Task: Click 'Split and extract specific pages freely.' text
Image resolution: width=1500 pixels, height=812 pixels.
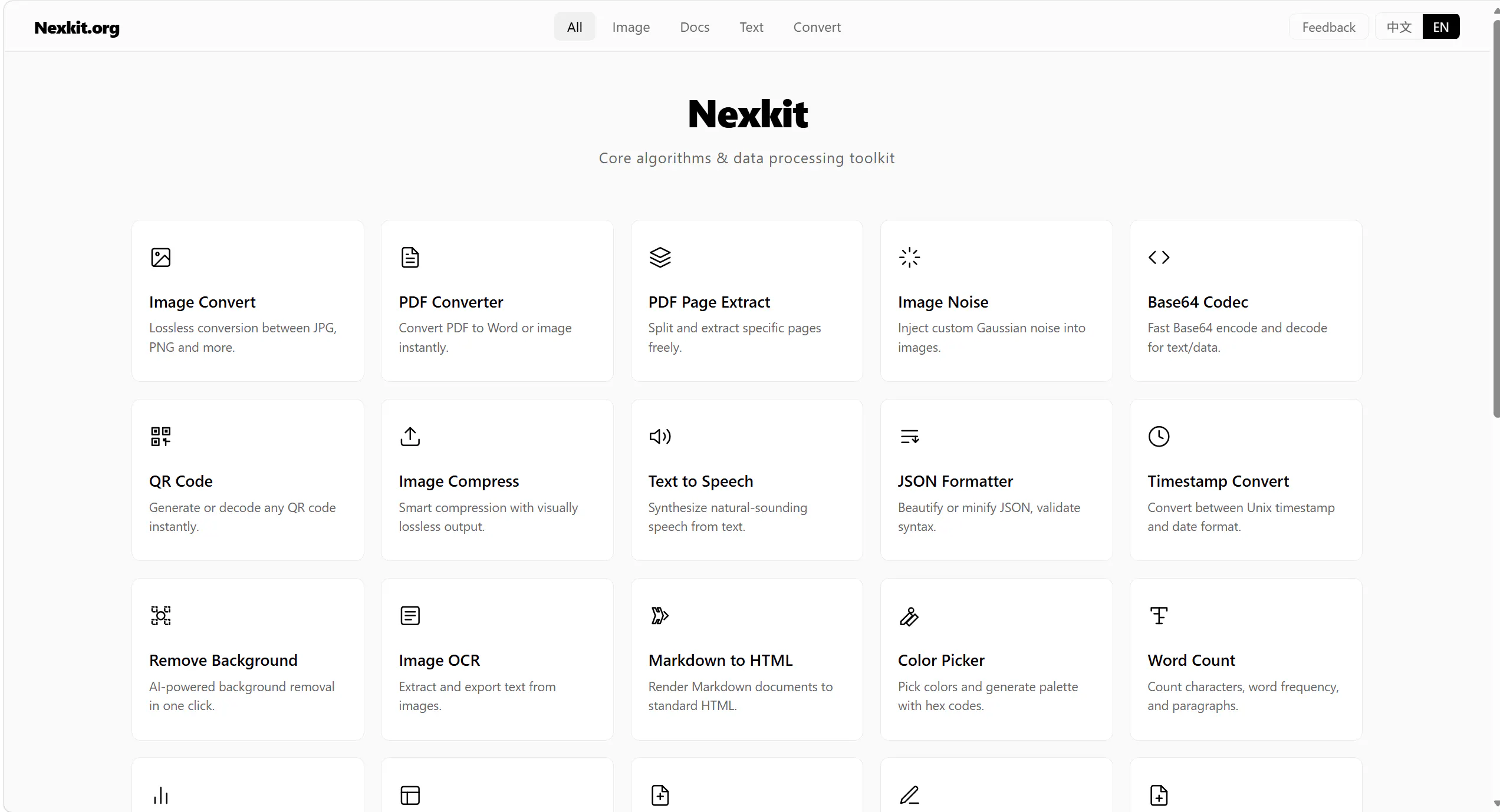Action: coord(735,338)
